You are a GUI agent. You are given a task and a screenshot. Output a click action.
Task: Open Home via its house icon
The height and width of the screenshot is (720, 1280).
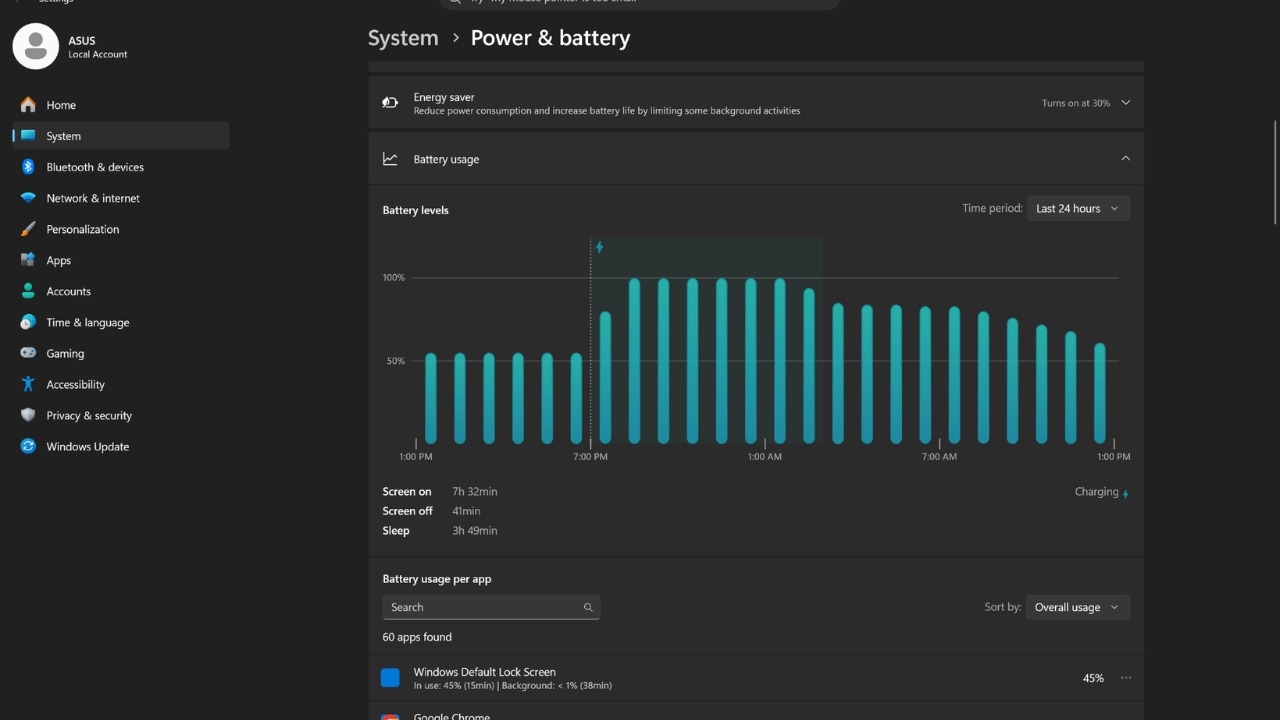pyautogui.click(x=28, y=105)
